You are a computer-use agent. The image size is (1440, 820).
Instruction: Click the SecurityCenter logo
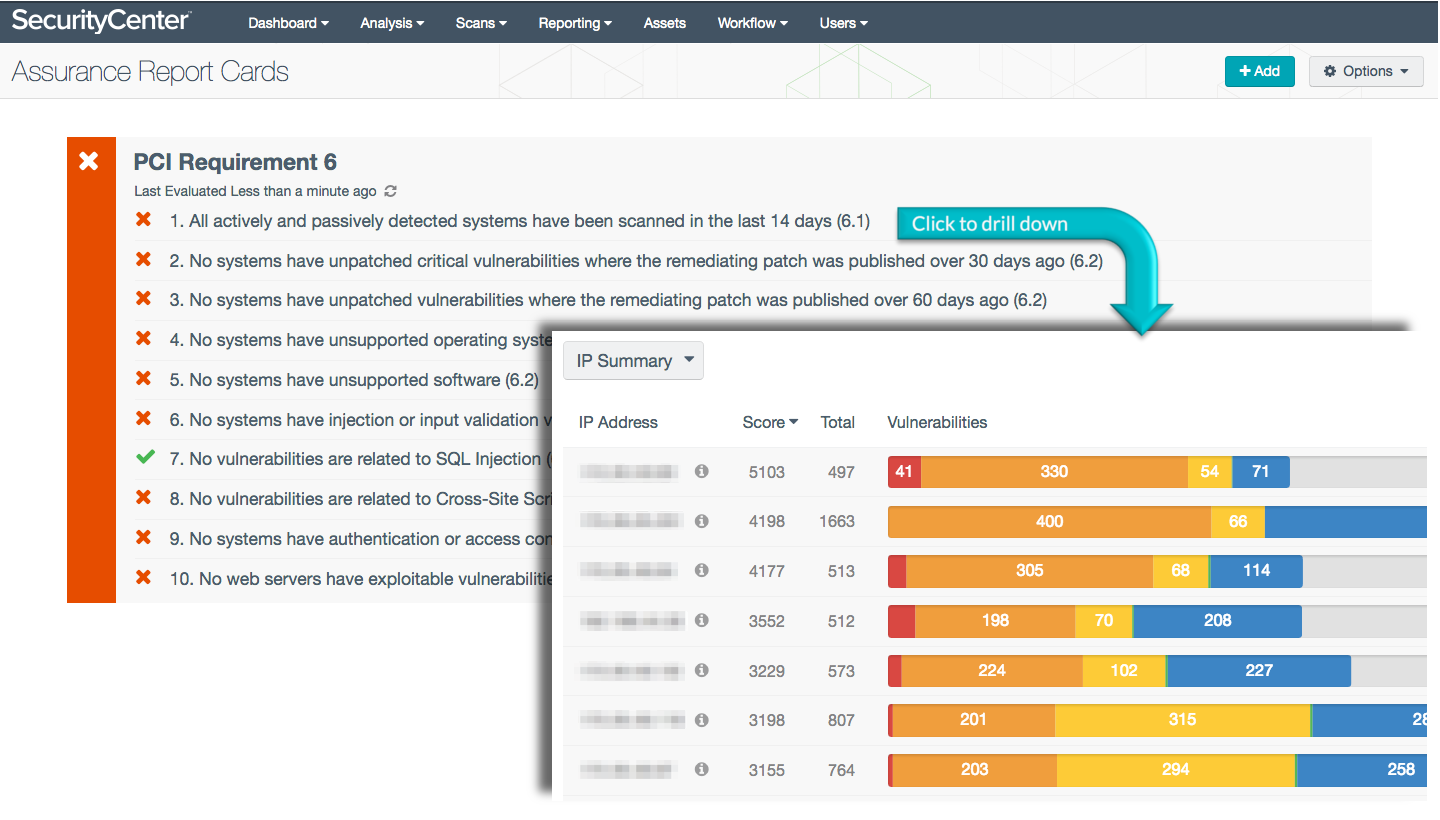(101, 21)
